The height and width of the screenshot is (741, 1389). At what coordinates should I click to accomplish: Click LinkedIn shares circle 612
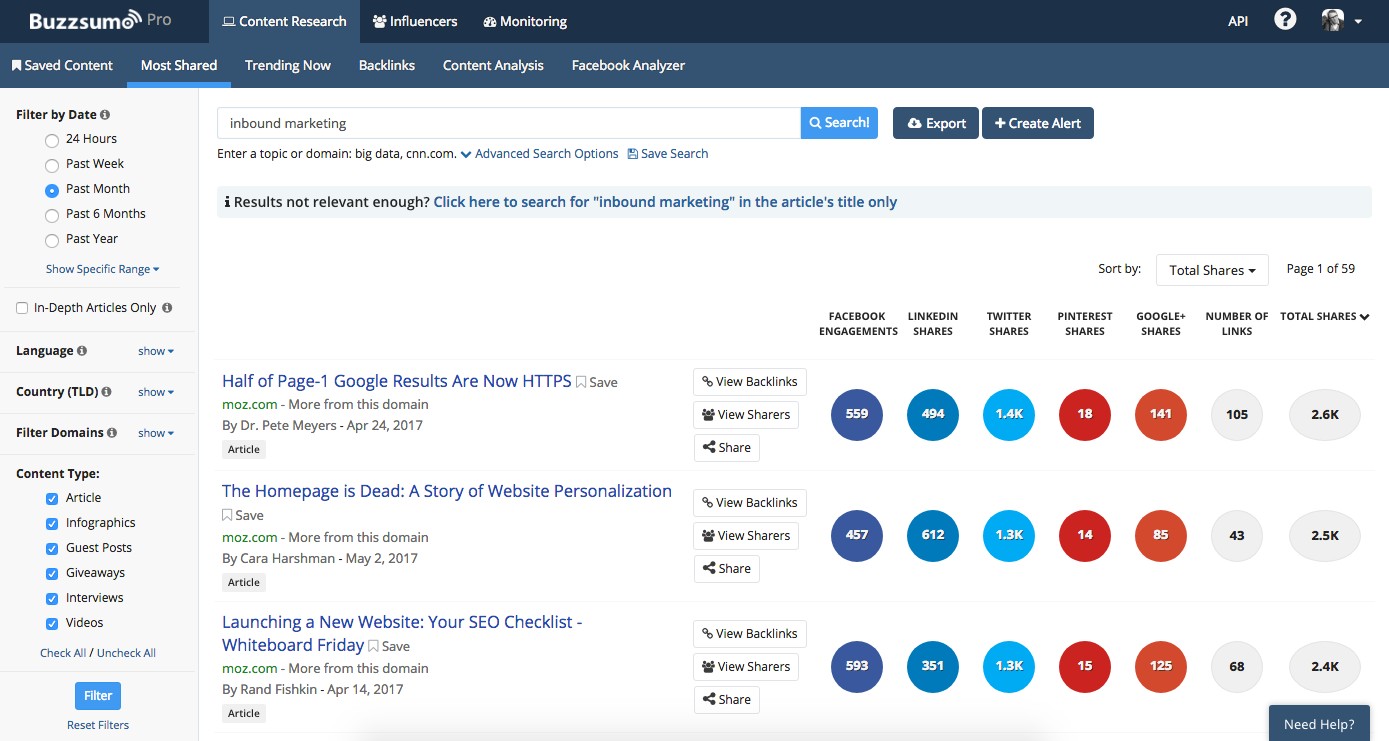coord(933,535)
